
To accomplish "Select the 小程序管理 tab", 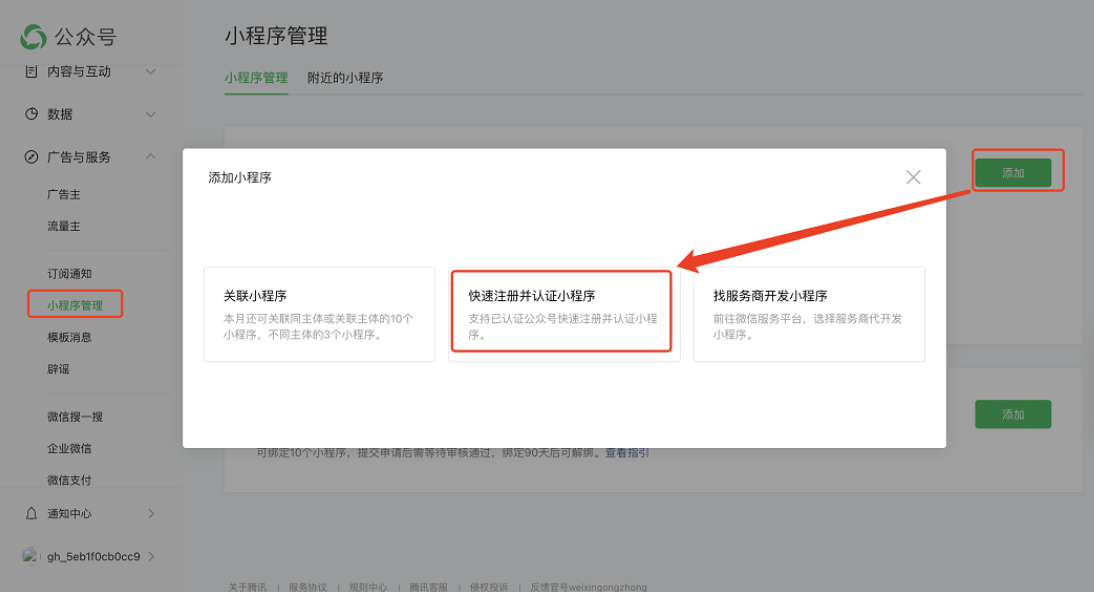I will (x=256, y=78).
